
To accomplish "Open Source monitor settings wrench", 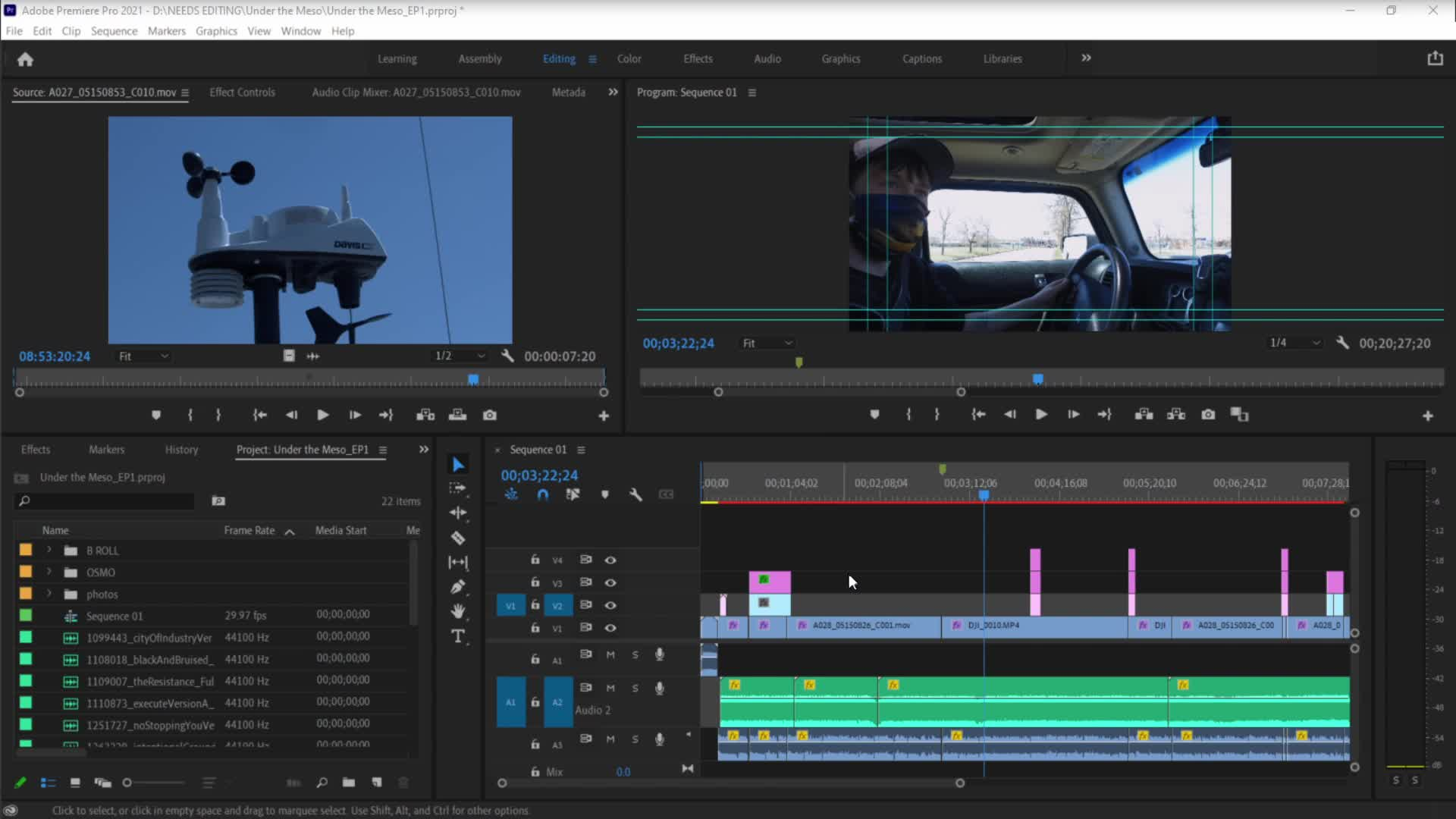I will pyautogui.click(x=507, y=356).
